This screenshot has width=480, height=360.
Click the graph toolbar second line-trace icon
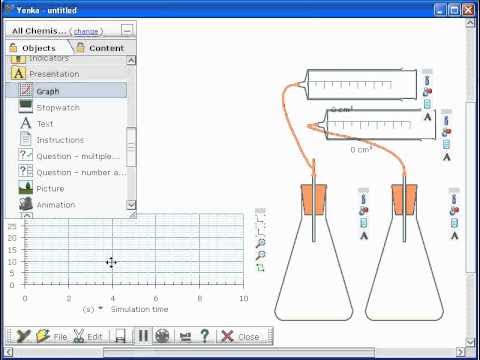(x=260, y=231)
